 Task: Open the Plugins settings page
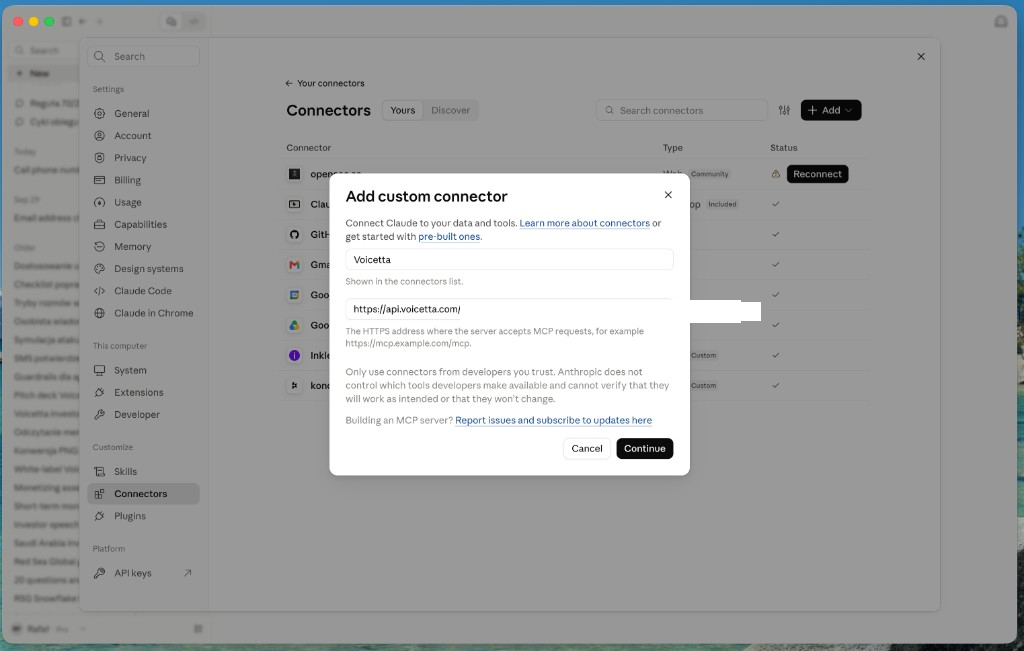(143, 516)
